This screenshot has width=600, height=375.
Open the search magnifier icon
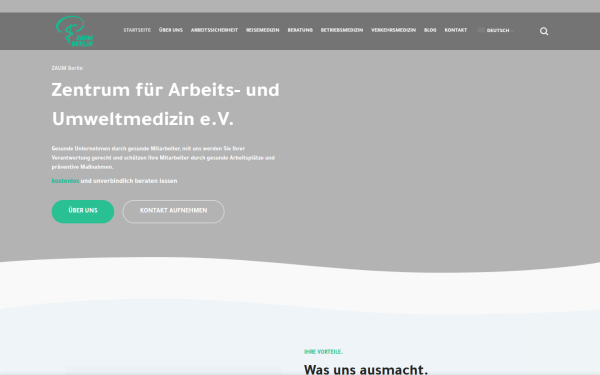coord(544,31)
